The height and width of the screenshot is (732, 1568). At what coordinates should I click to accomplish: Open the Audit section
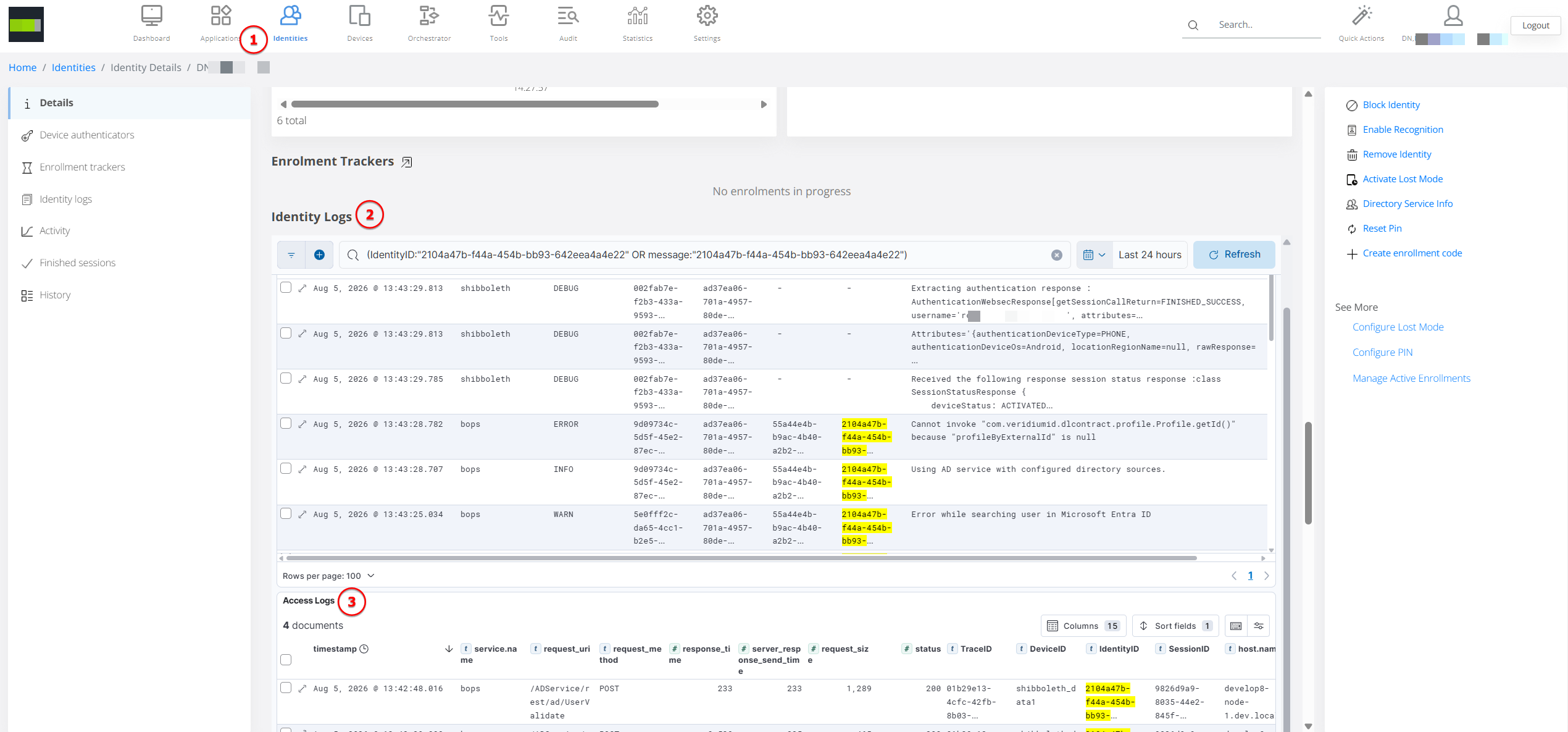point(568,23)
